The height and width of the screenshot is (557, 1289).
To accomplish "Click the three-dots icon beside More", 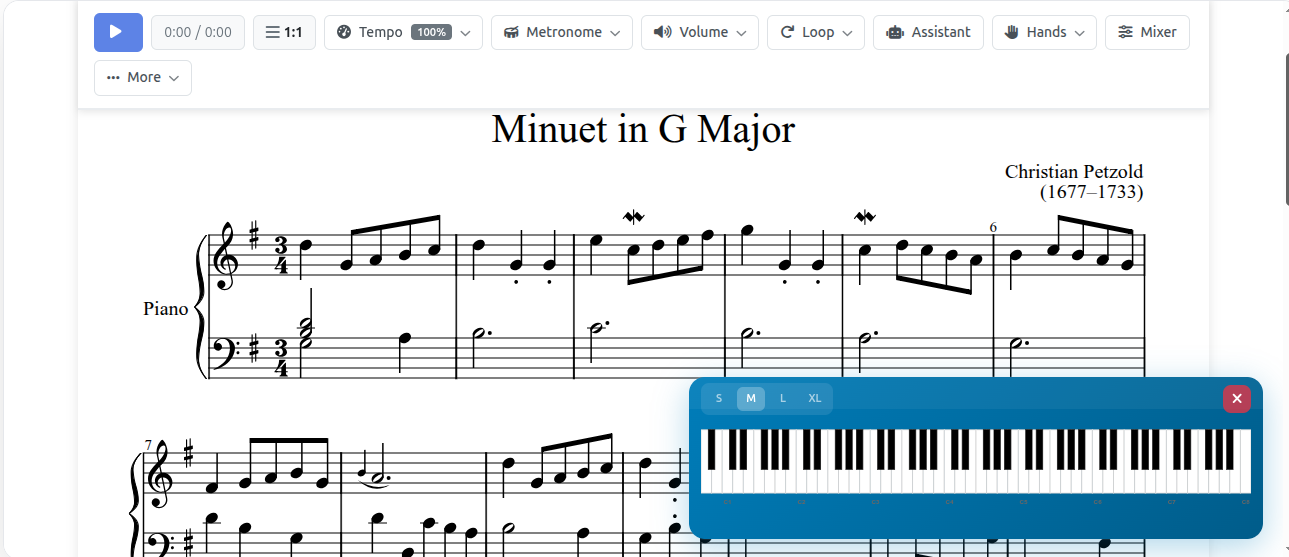I will (113, 78).
